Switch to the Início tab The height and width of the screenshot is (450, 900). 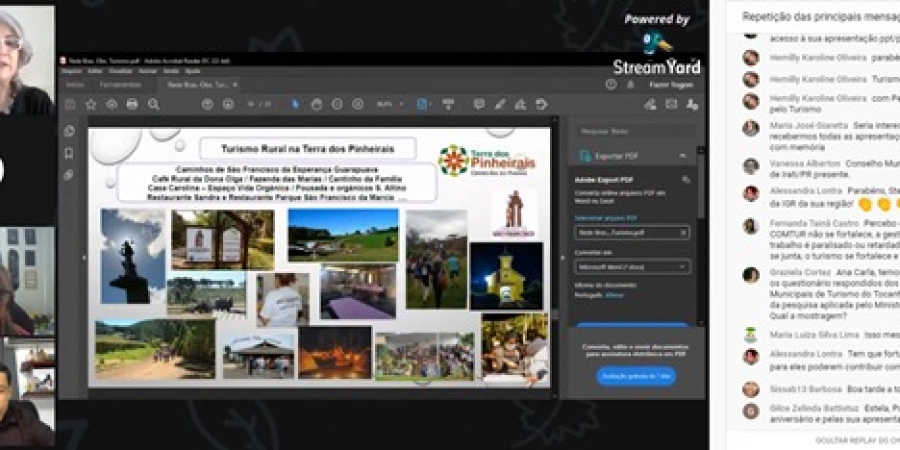click(x=75, y=85)
